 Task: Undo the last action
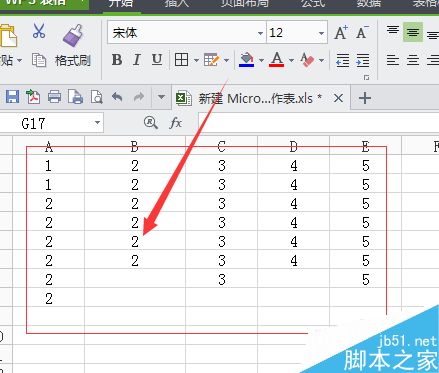pyautogui.click(x=117, y=97)
